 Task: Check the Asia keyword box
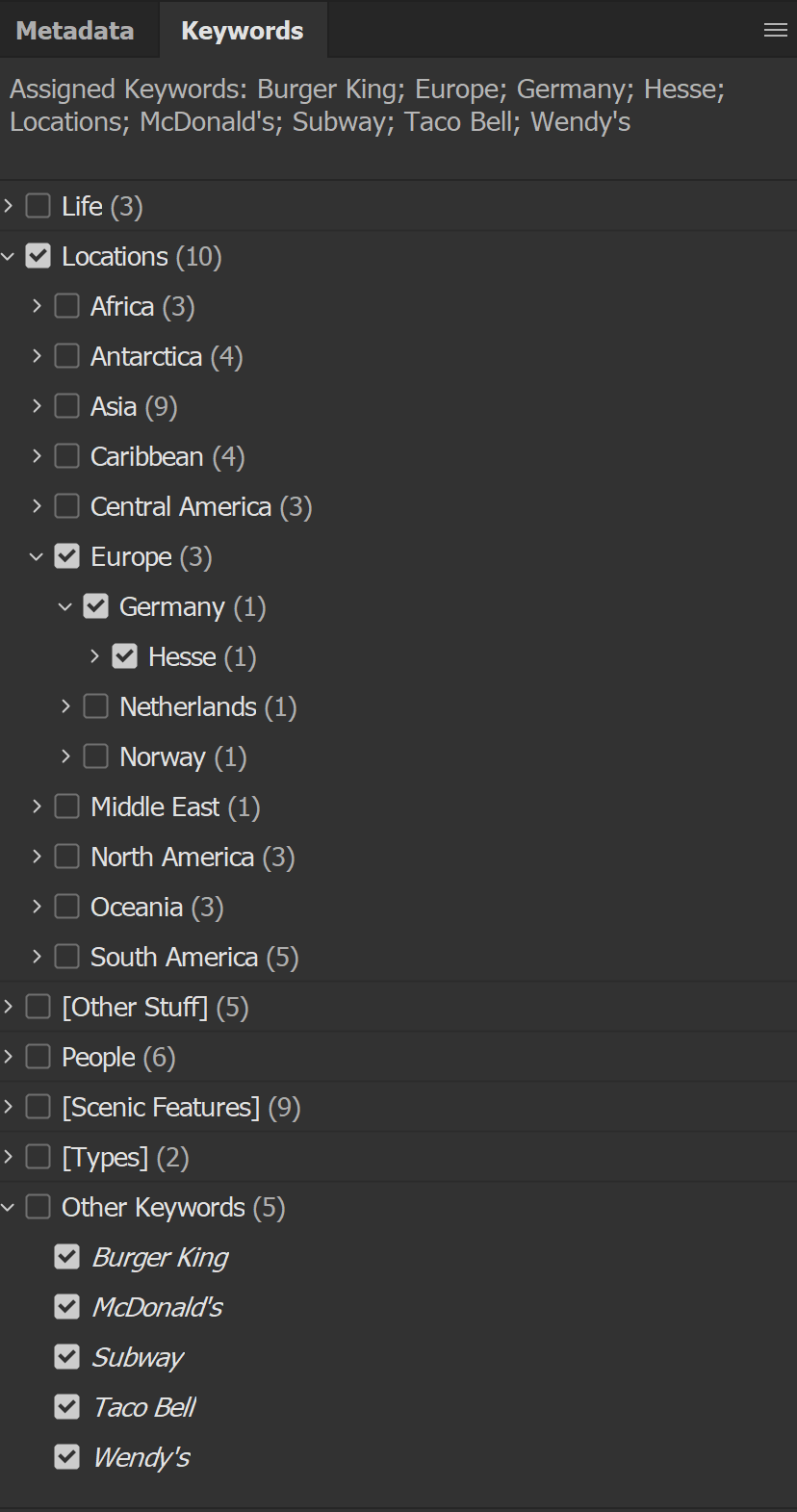tap(66, 406)
